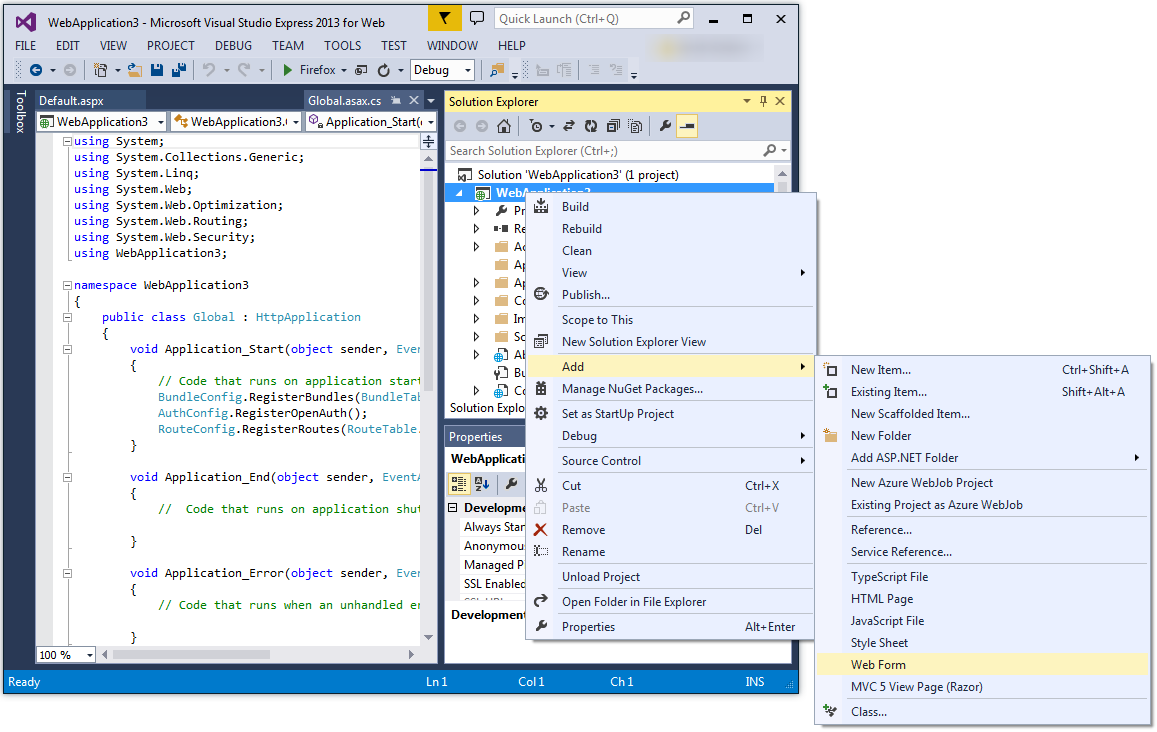This screenshot has height=732, width=1157.
Task: Click the Categorized view icon in Properties
Action: (x=458, y=484)
